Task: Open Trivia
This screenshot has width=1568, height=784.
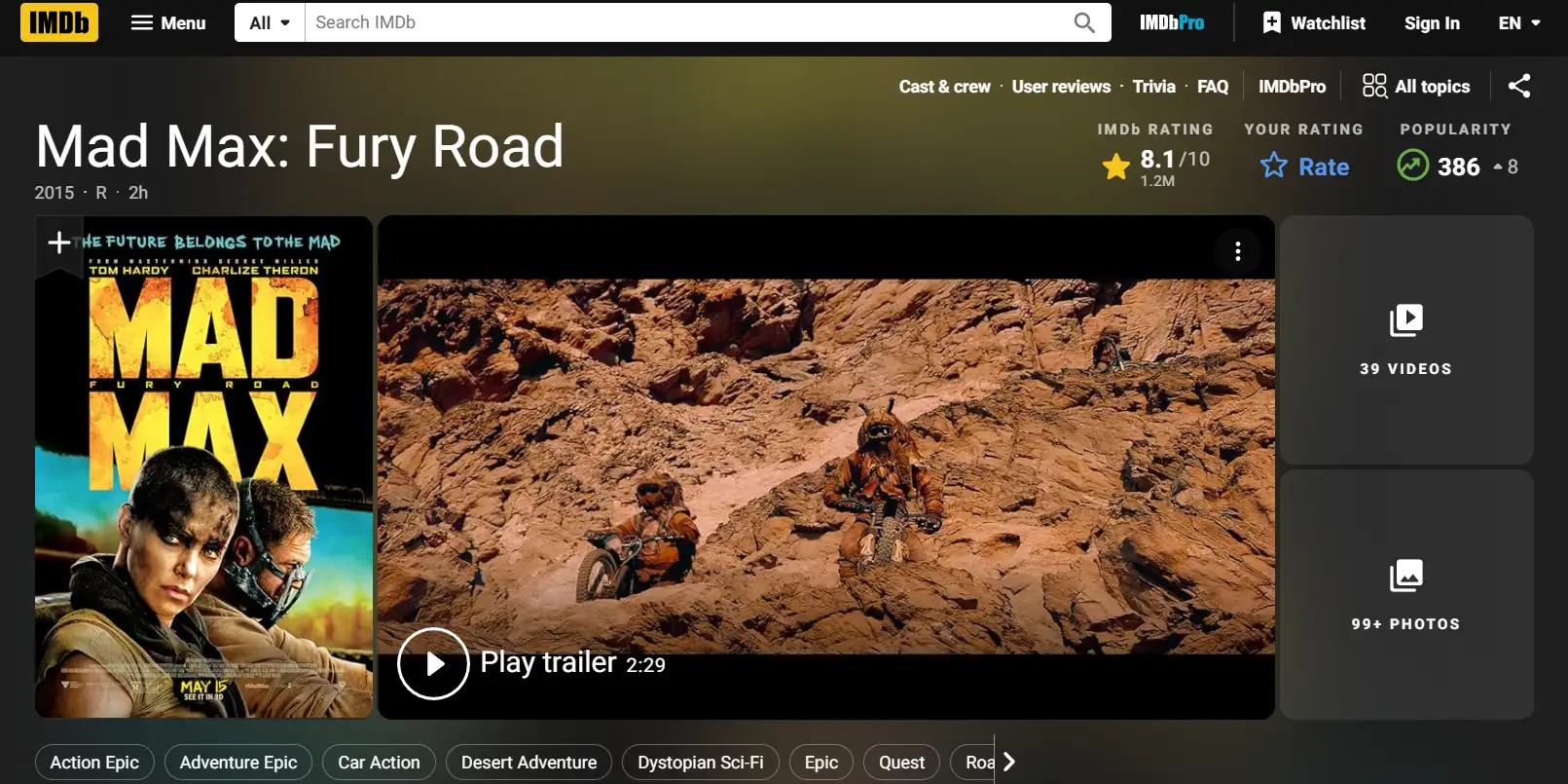Action: pyautogui.click(x=1153, y=87)
